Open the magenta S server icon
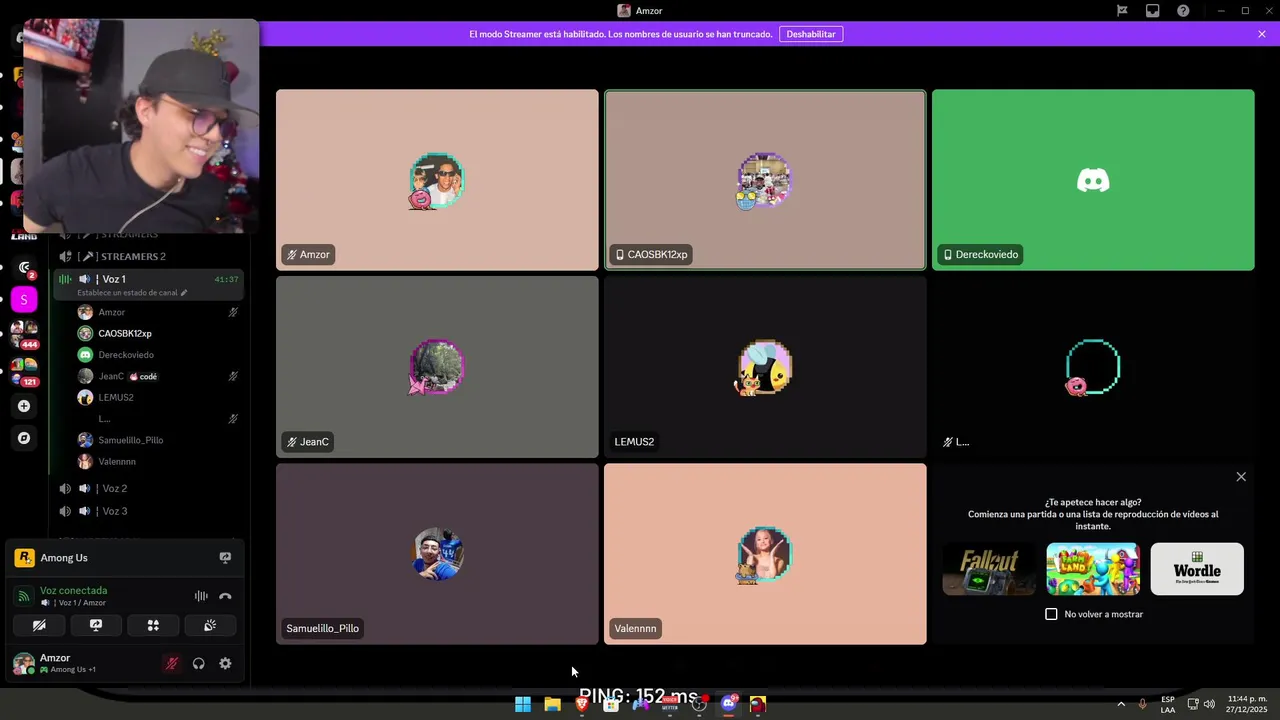The height and width of the screenshot is (720, 1280). click(23, 299)
